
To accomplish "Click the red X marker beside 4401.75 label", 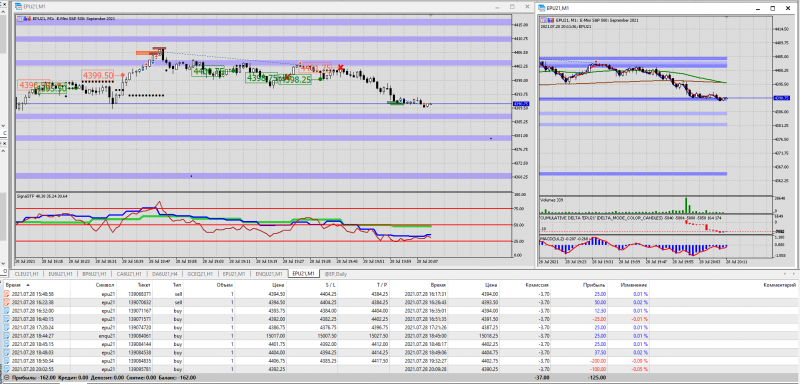I will (340, 67).
